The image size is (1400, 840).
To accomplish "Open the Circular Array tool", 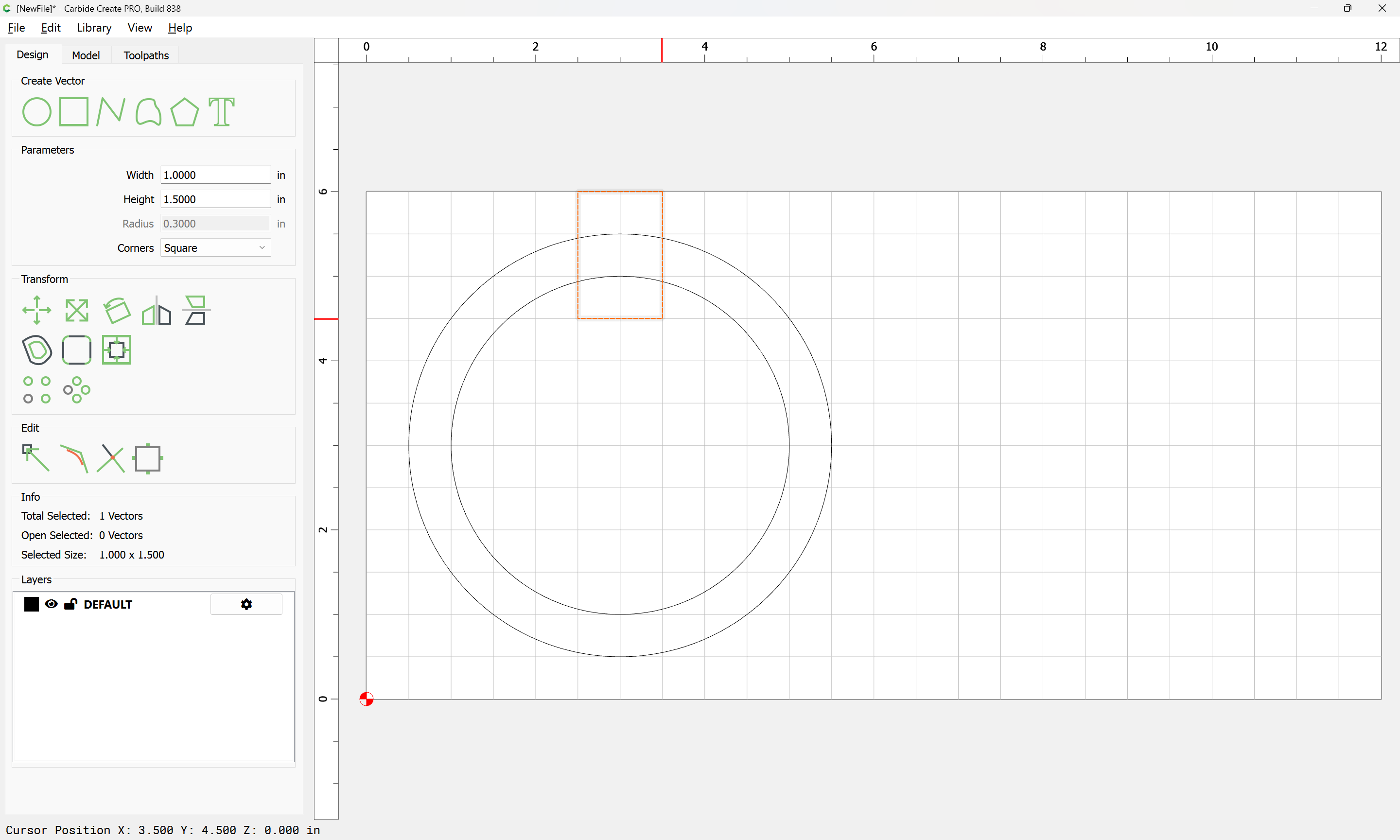I will pos(76,390).
